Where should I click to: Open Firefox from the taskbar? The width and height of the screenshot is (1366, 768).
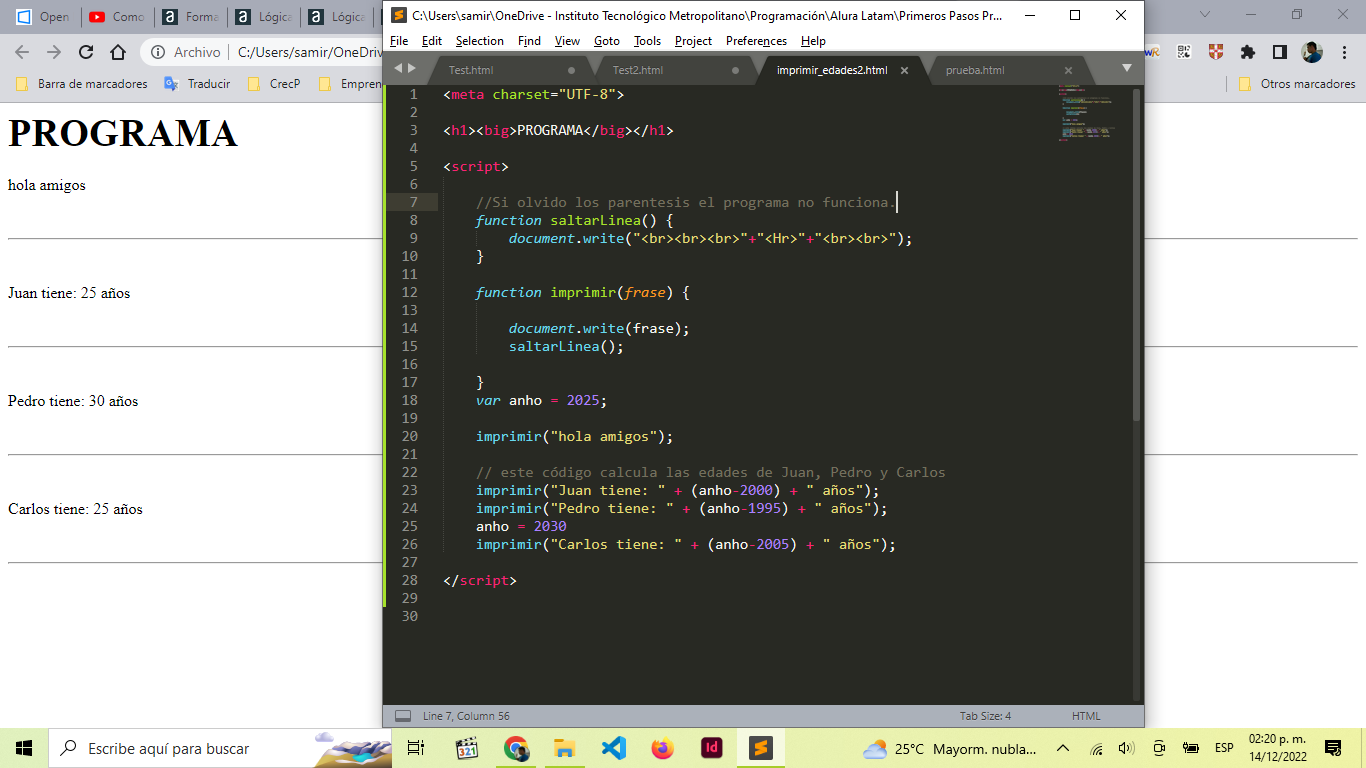663,748
